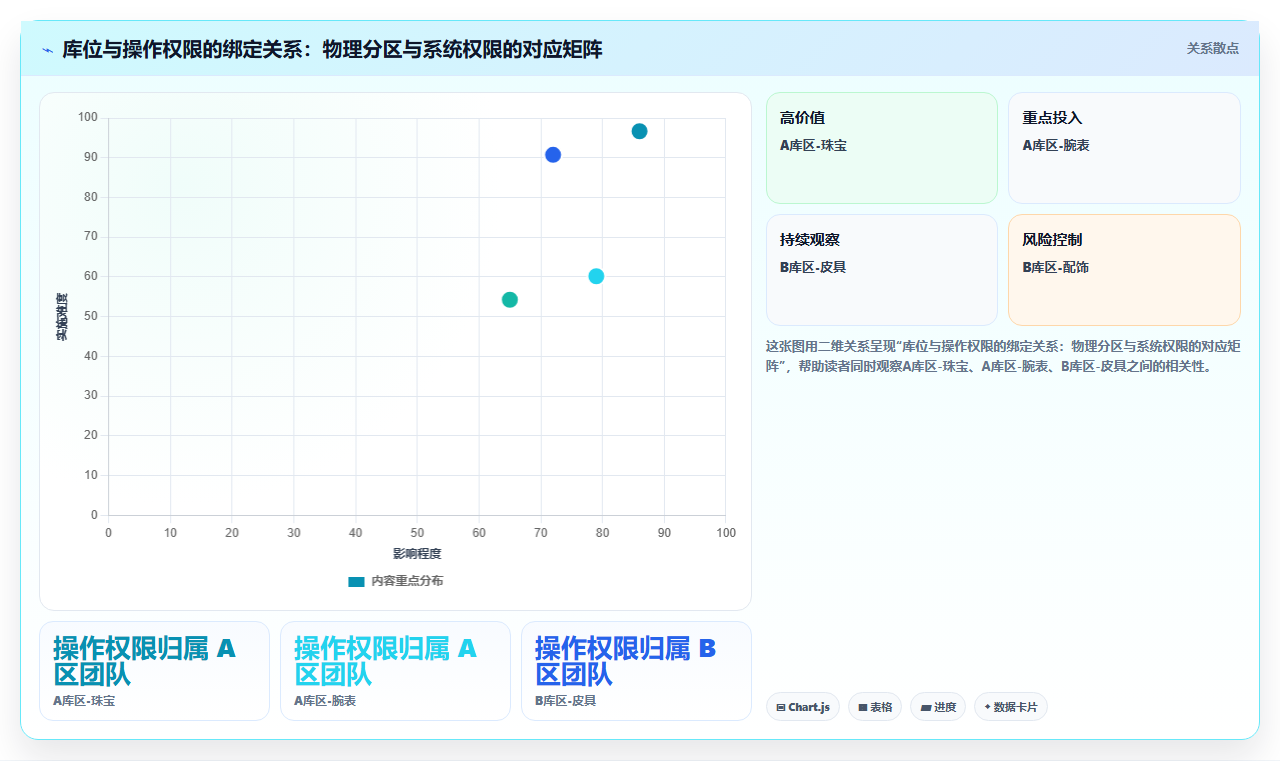Toggle the 内容重点分布 legend color box
This screenshot has height=761, width=1280.
click(356, 581)
